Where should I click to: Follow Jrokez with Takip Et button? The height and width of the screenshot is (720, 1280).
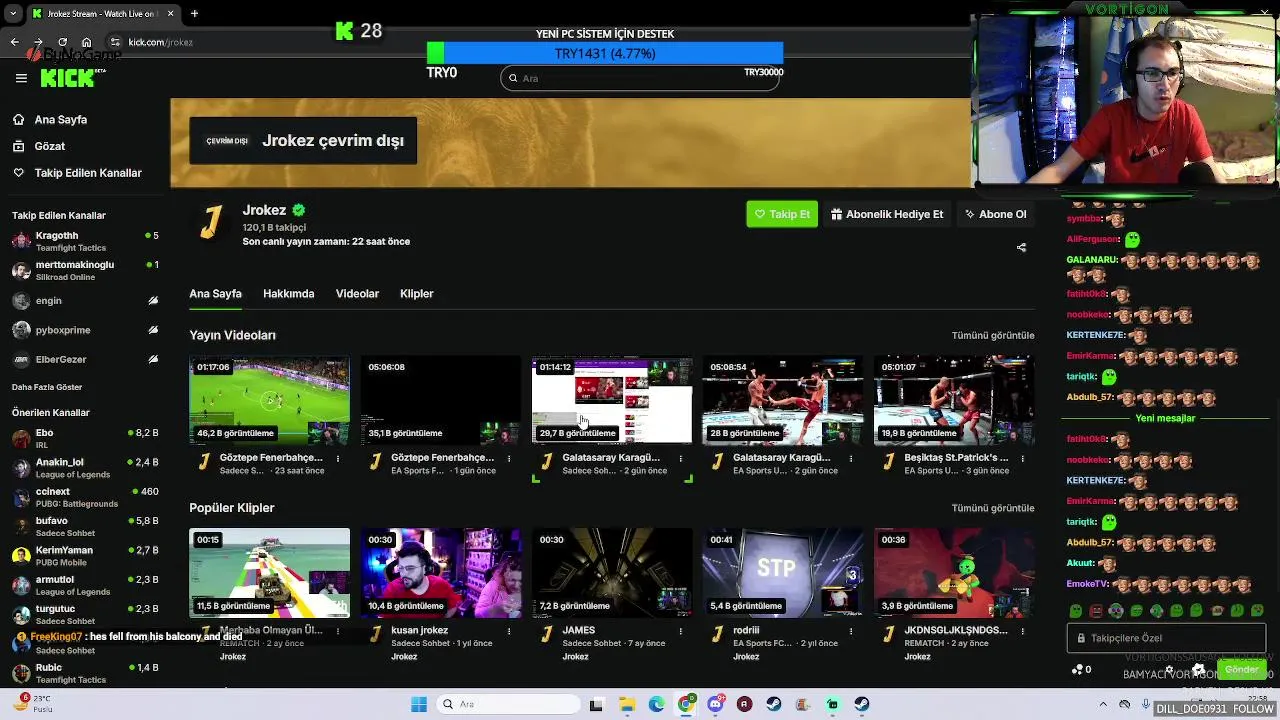(781, 214)
